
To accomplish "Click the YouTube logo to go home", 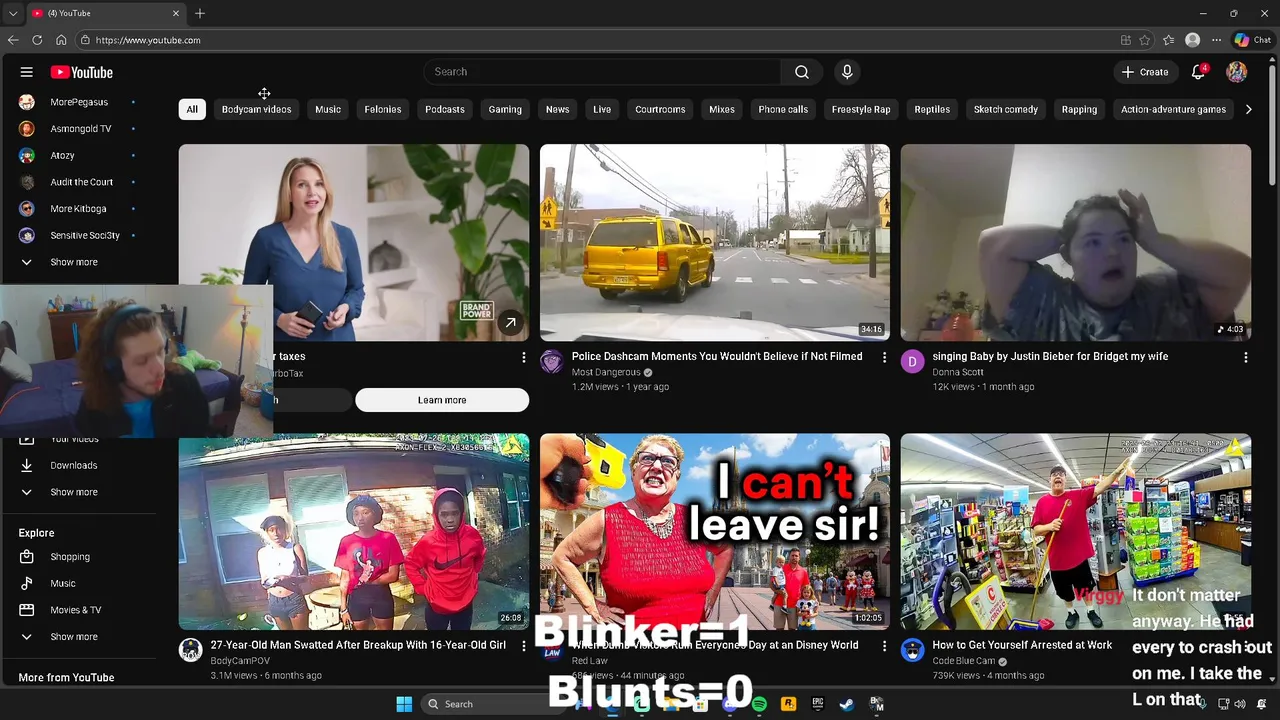I will click(x=81, y=72).
